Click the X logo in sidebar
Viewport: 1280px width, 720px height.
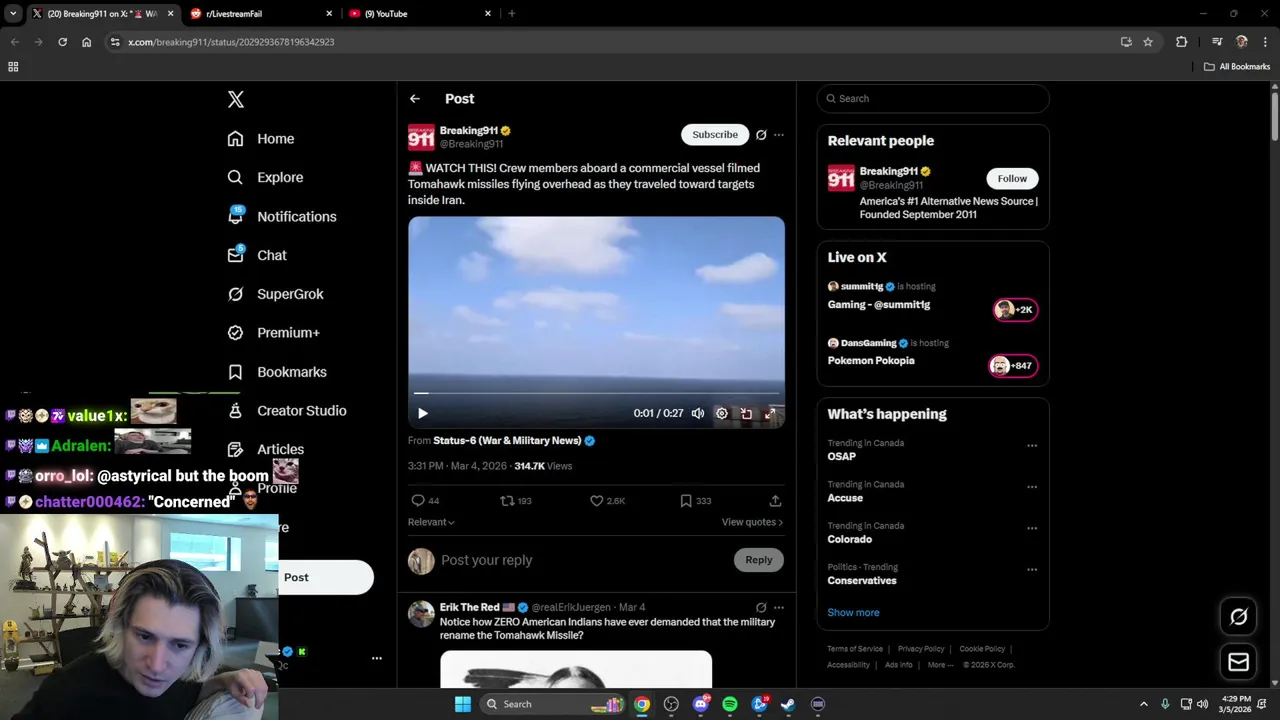pos(236,99)
